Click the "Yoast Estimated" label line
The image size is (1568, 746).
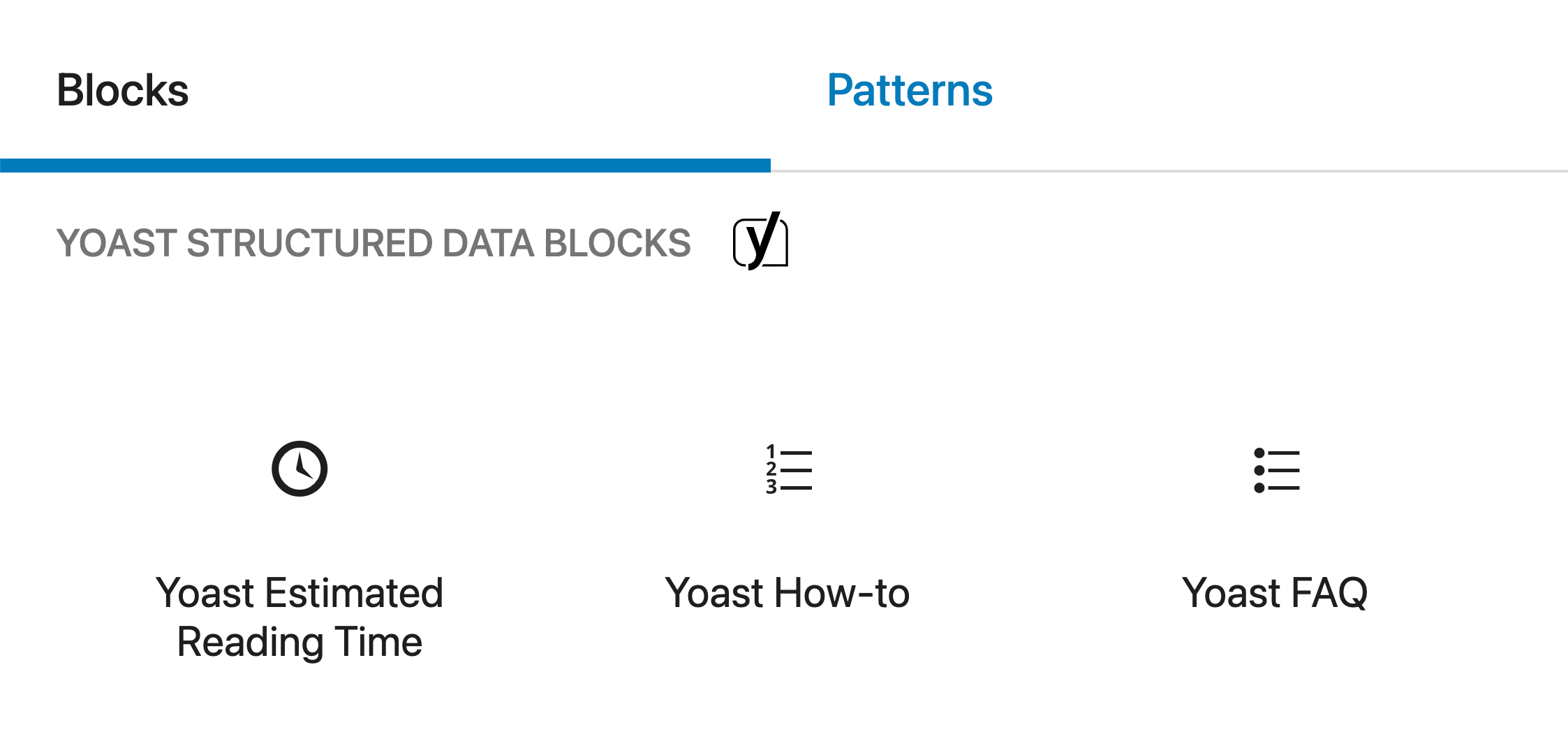coord(299,593)
